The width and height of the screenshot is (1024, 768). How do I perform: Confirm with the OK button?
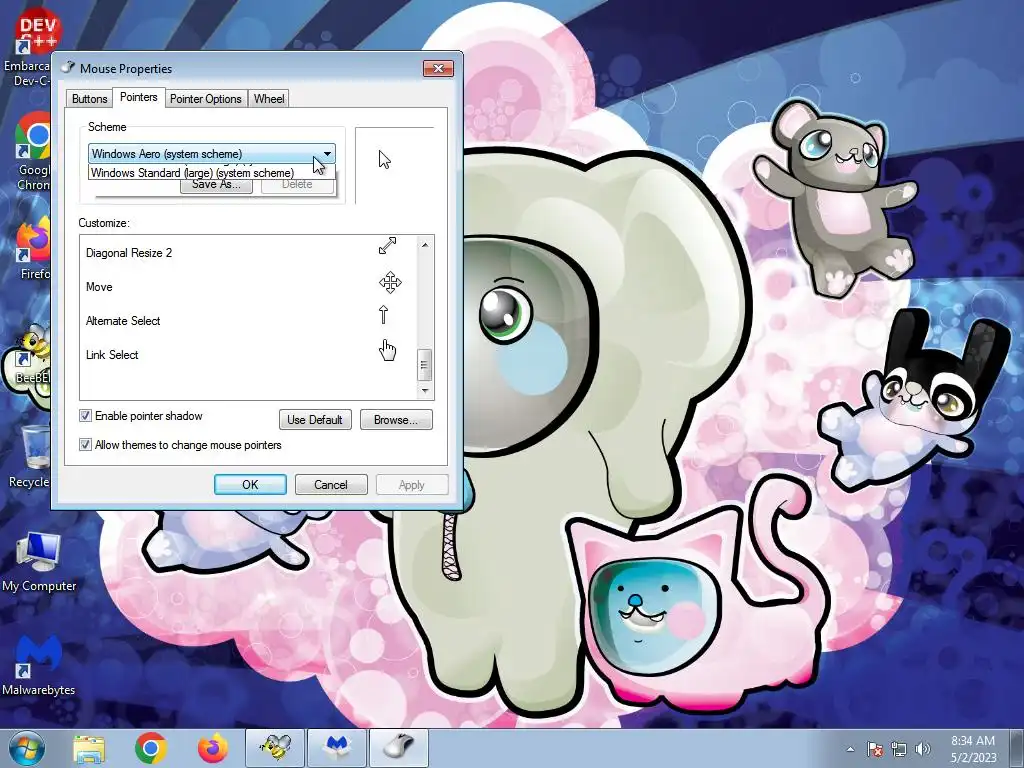tap(250, 485)
